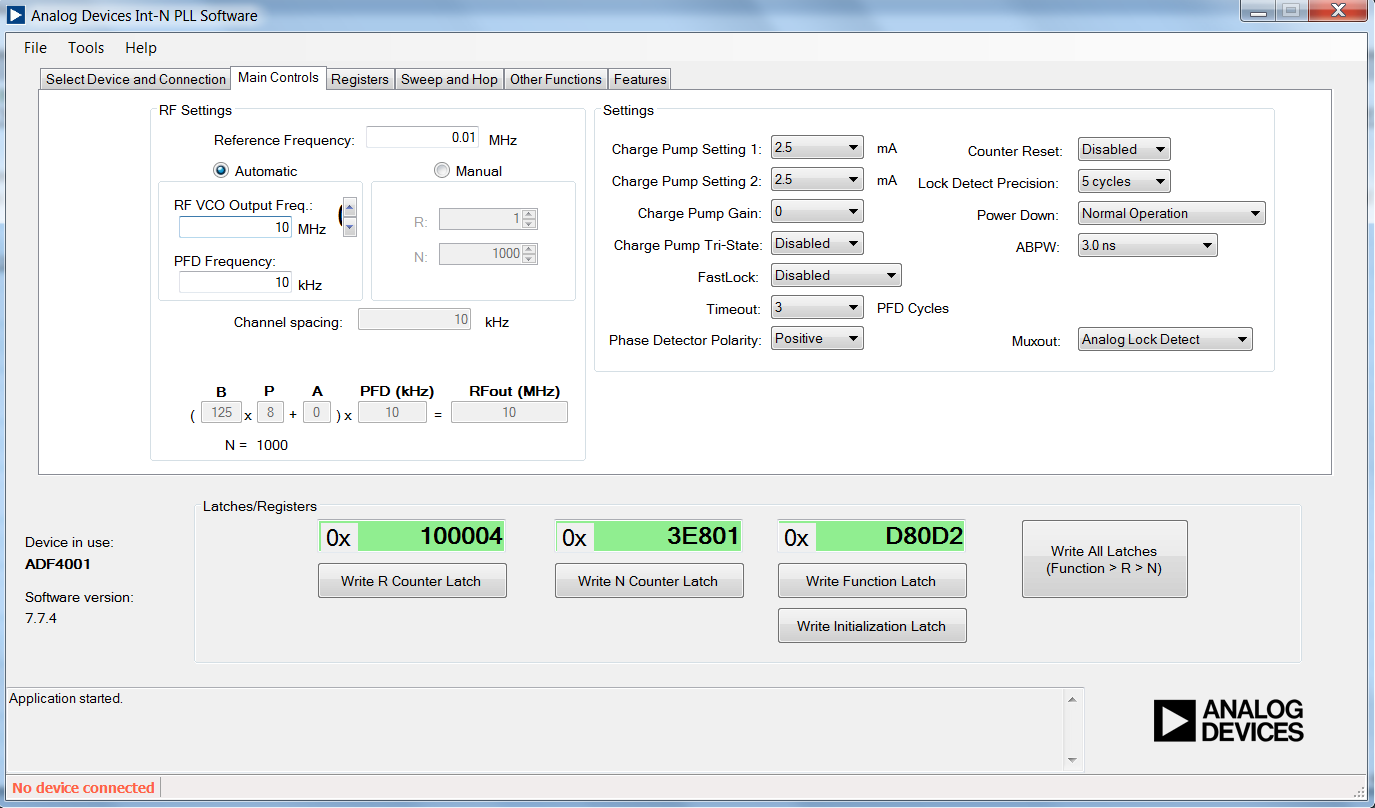
Task: Click the Analog Devices logo icon in title bar
Action: pyautogui.click(x=16, y=15)
